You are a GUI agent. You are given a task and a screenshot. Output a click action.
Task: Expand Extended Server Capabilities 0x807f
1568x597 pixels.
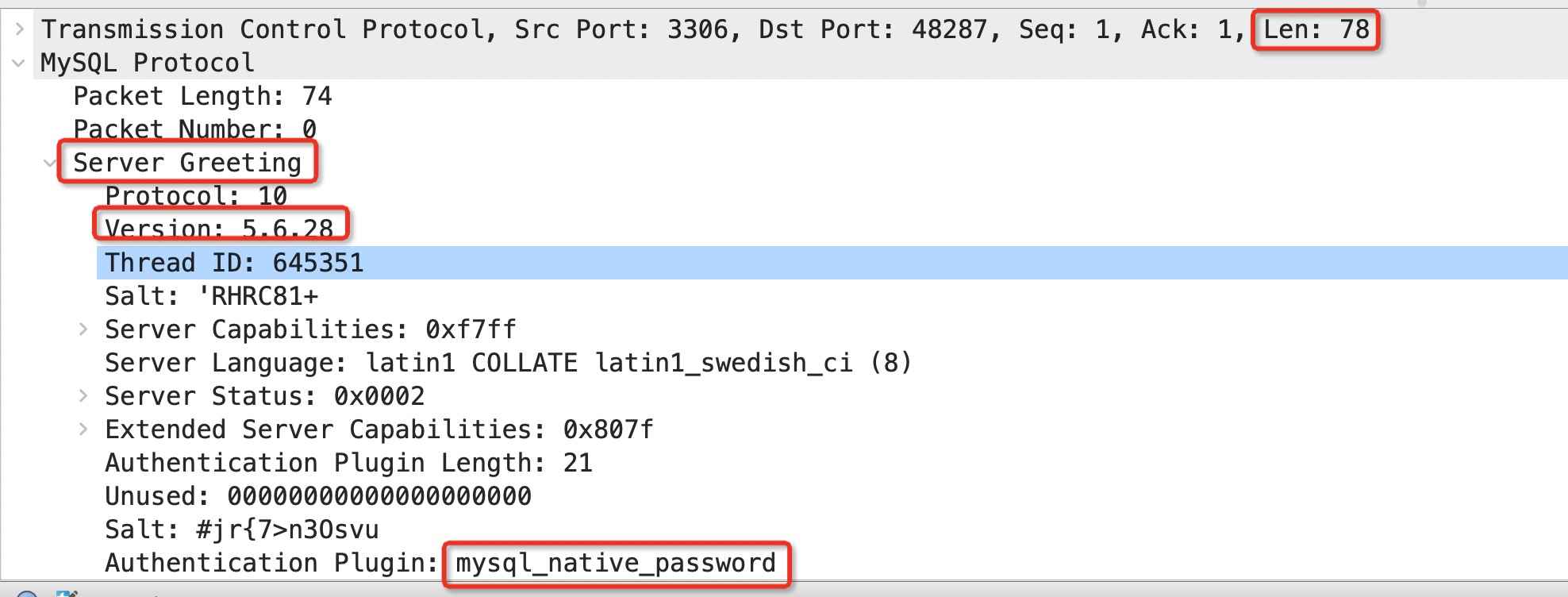(x=83, y=429)
